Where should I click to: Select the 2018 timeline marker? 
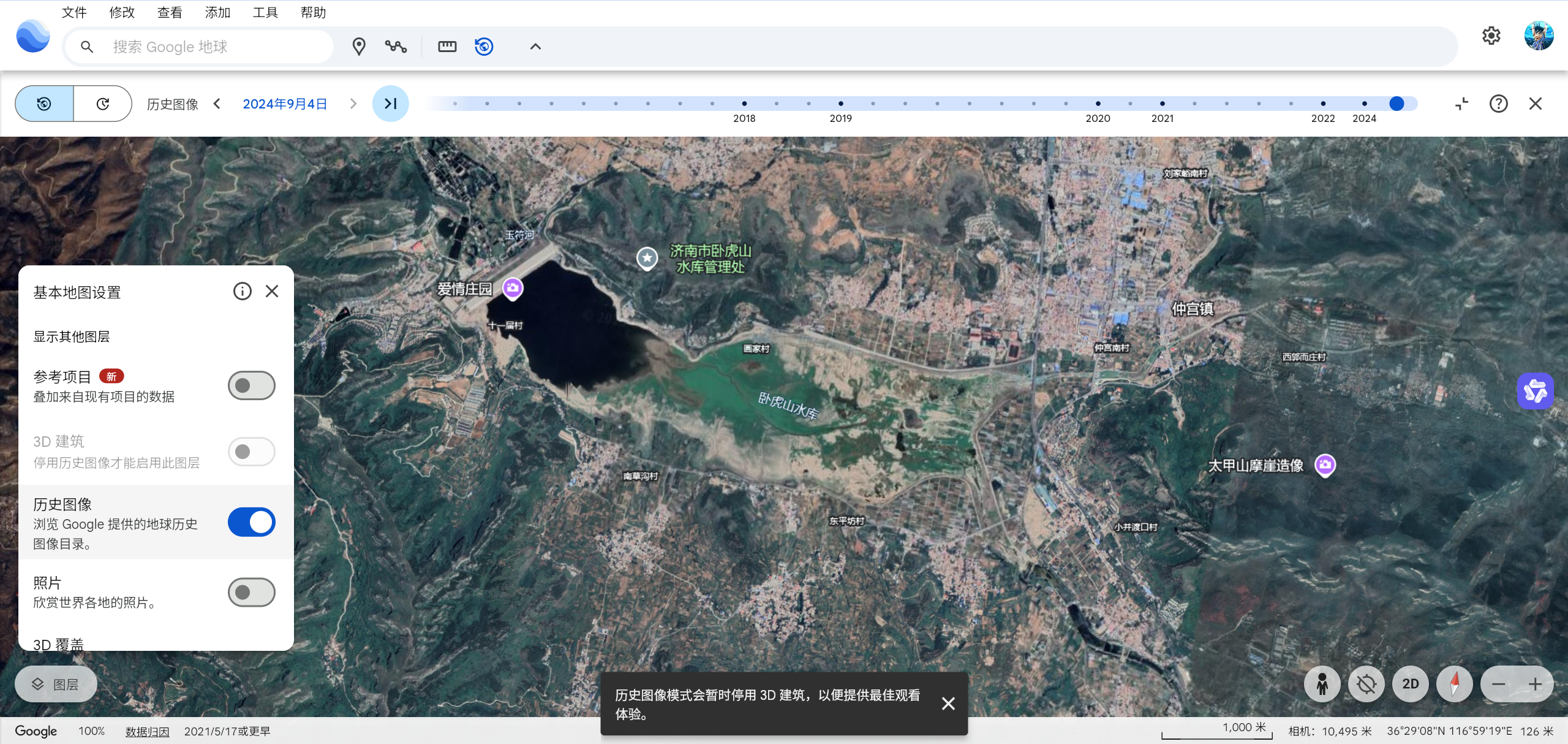(744, 104)
